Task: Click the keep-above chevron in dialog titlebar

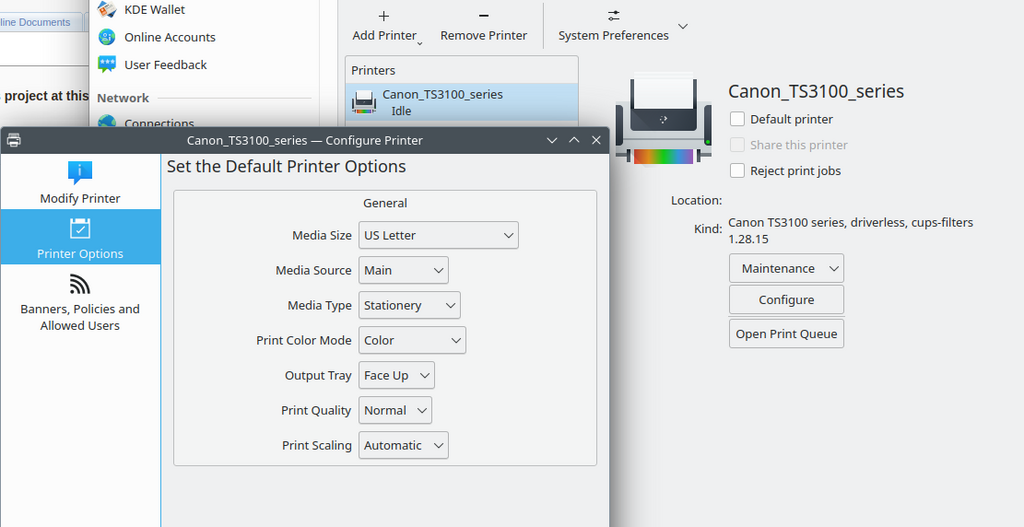Action: 574,140
